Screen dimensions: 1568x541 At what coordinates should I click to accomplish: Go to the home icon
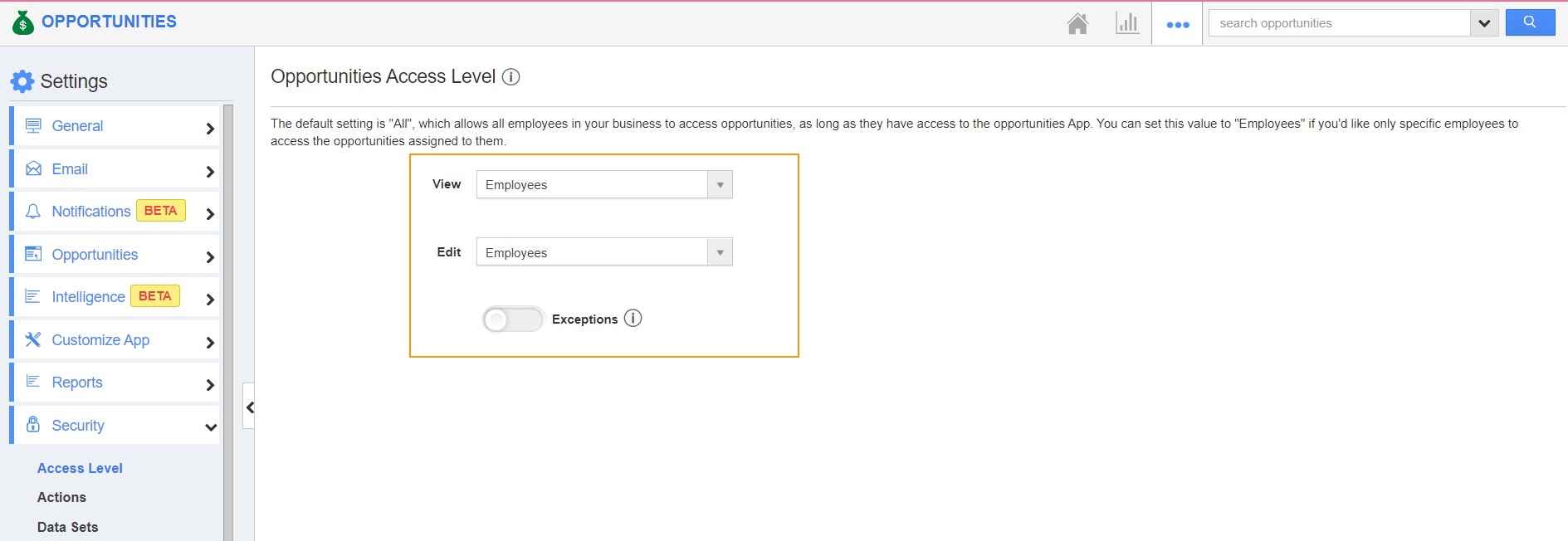1077,23
